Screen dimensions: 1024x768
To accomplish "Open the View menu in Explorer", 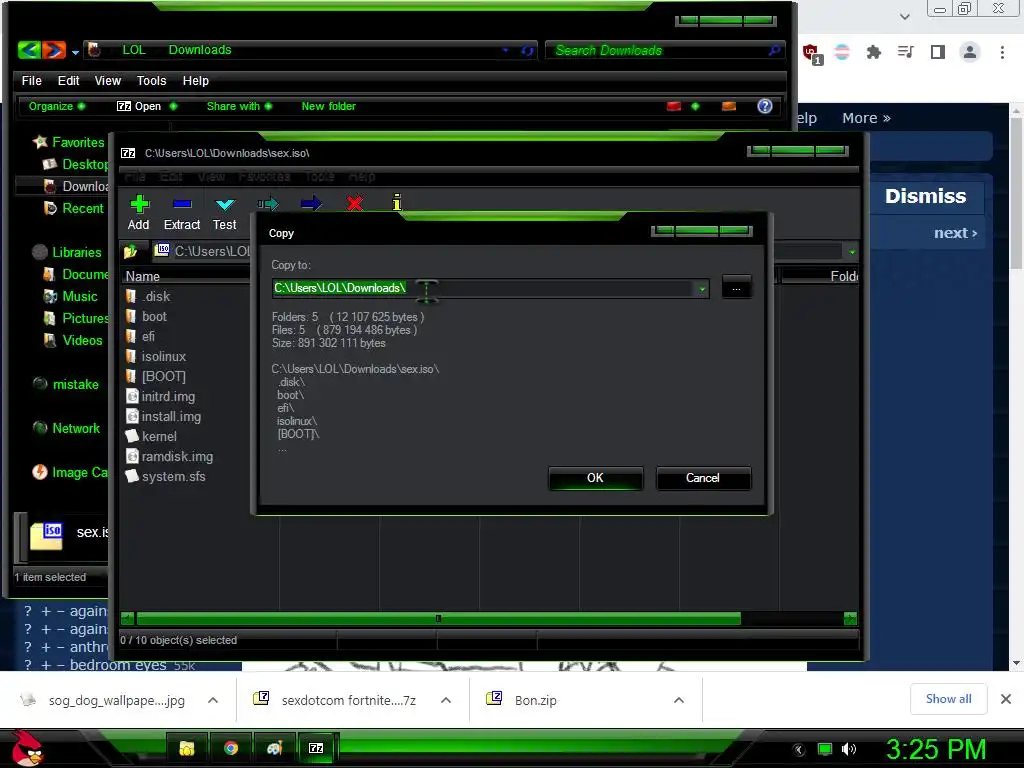I will [108, 80].
